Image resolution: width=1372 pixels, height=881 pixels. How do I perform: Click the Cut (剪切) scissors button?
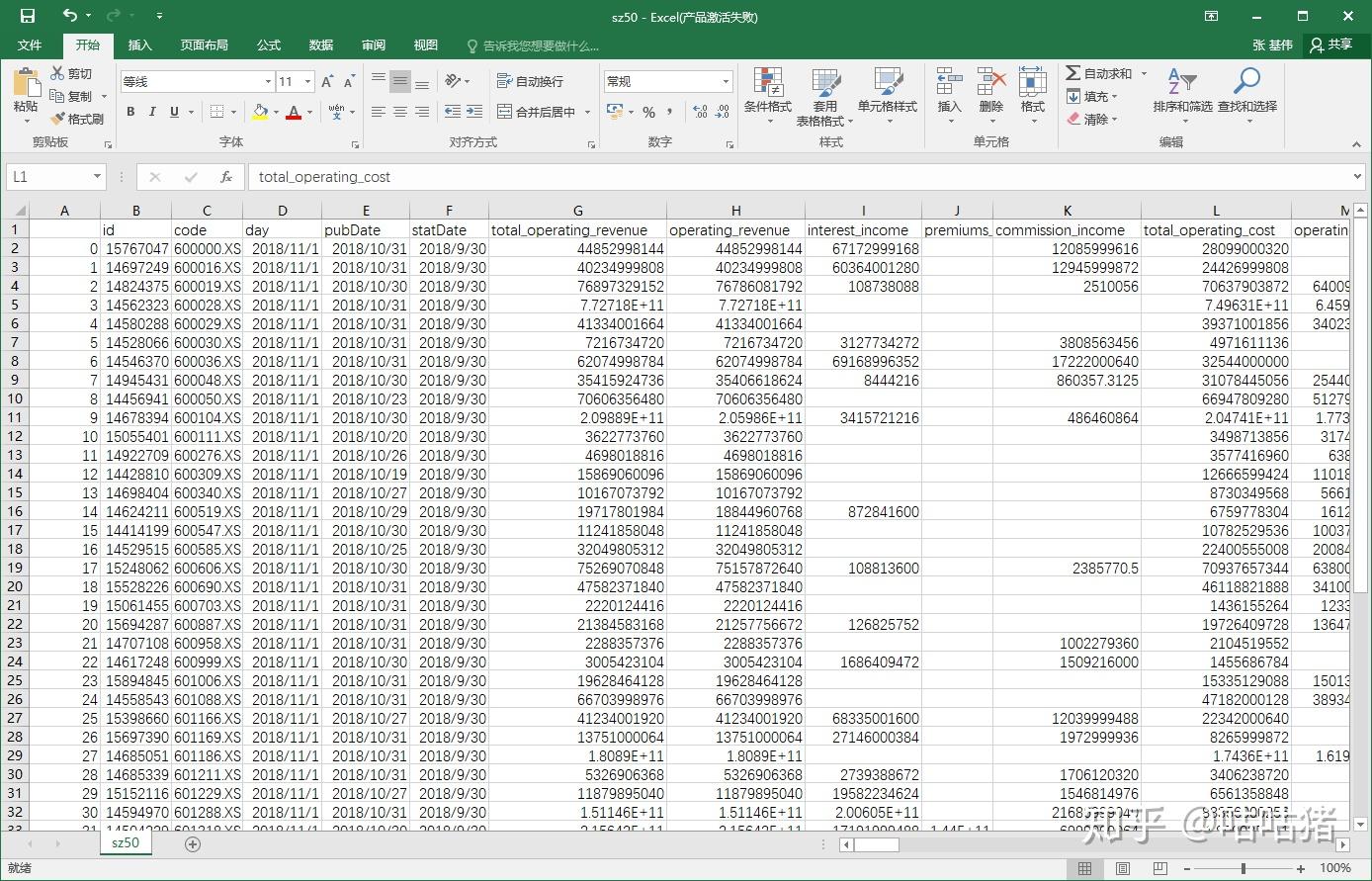pos(71,74)
